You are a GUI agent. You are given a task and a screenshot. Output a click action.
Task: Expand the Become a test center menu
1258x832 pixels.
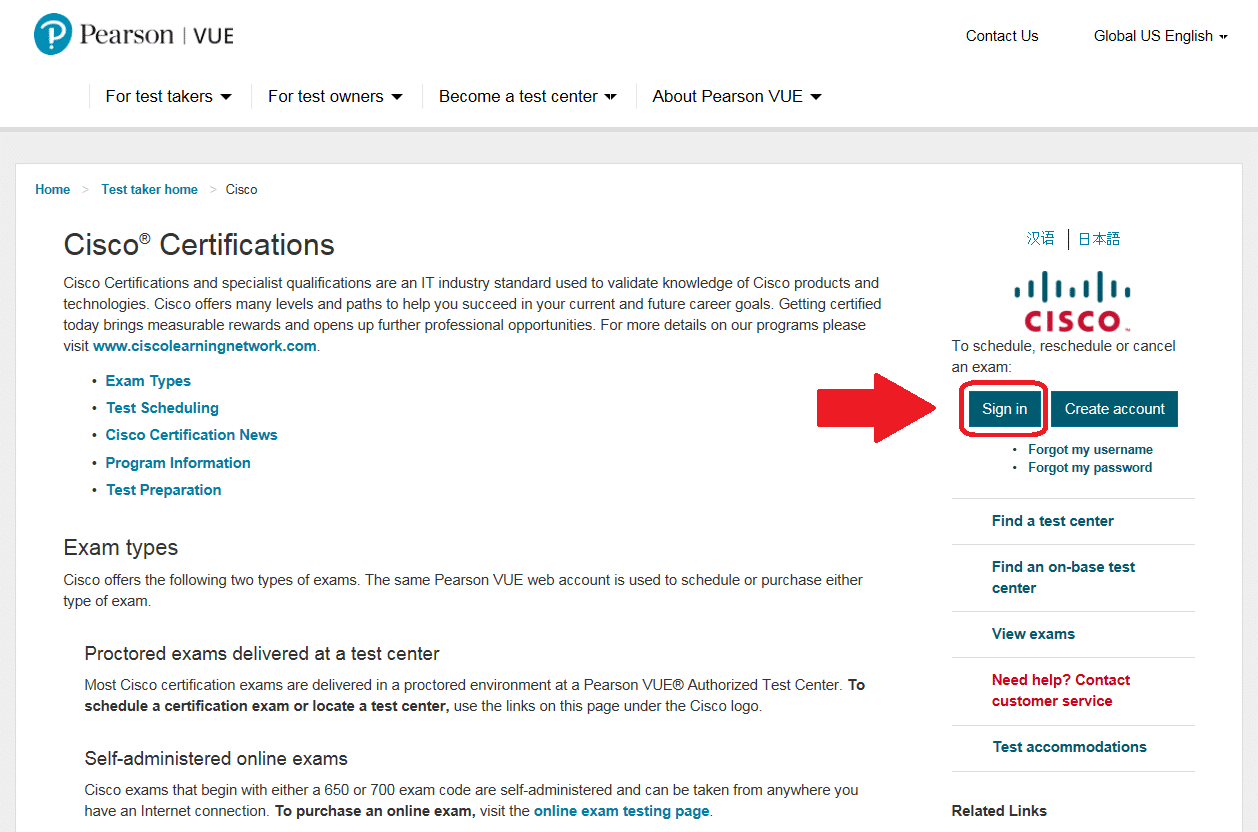tap(528, 96)
